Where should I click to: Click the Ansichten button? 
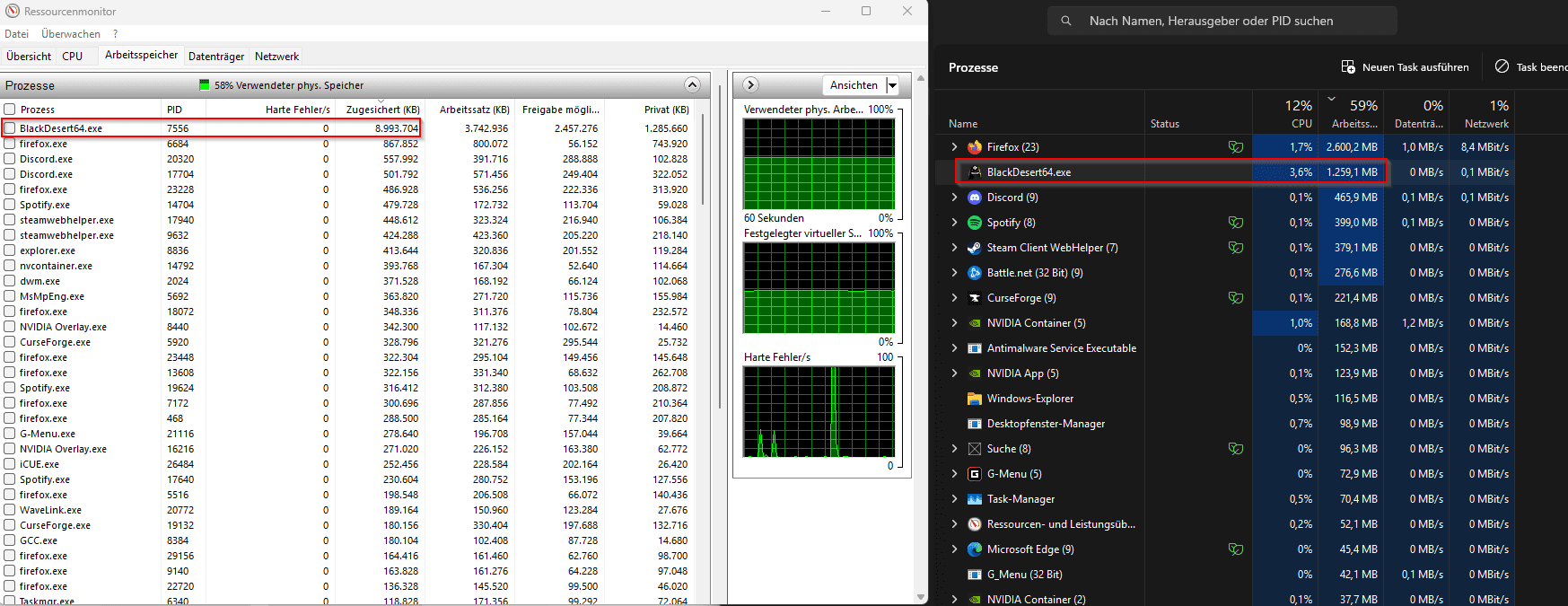coord(854,85)
